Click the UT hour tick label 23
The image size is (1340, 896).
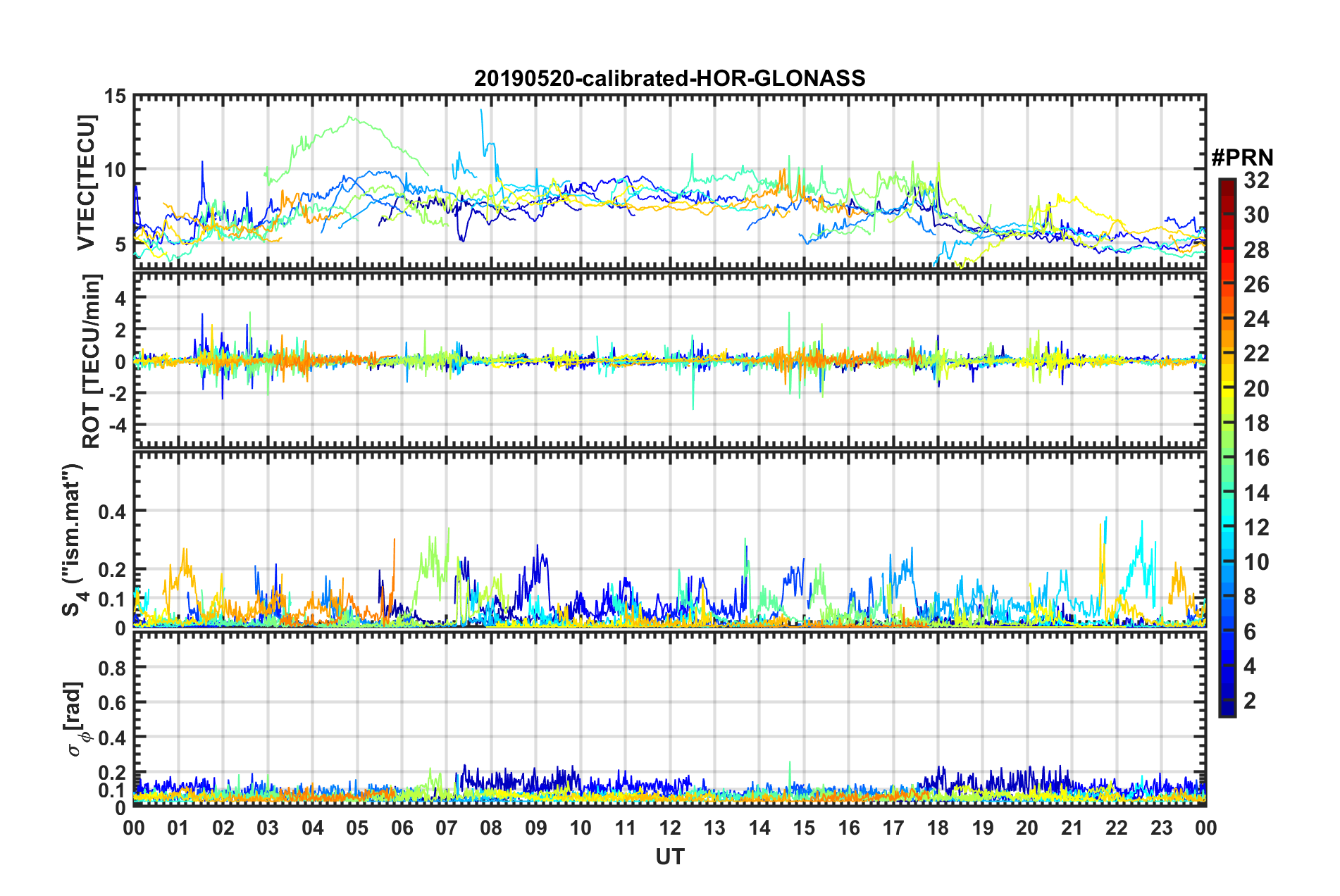coord(1162,828)
